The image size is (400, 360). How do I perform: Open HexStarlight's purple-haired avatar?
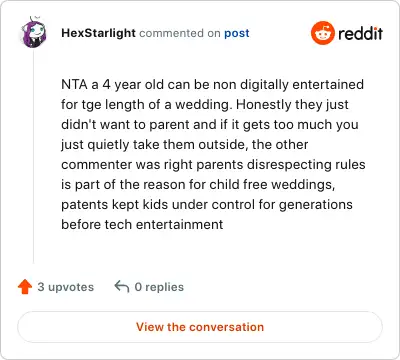(33, 32)
